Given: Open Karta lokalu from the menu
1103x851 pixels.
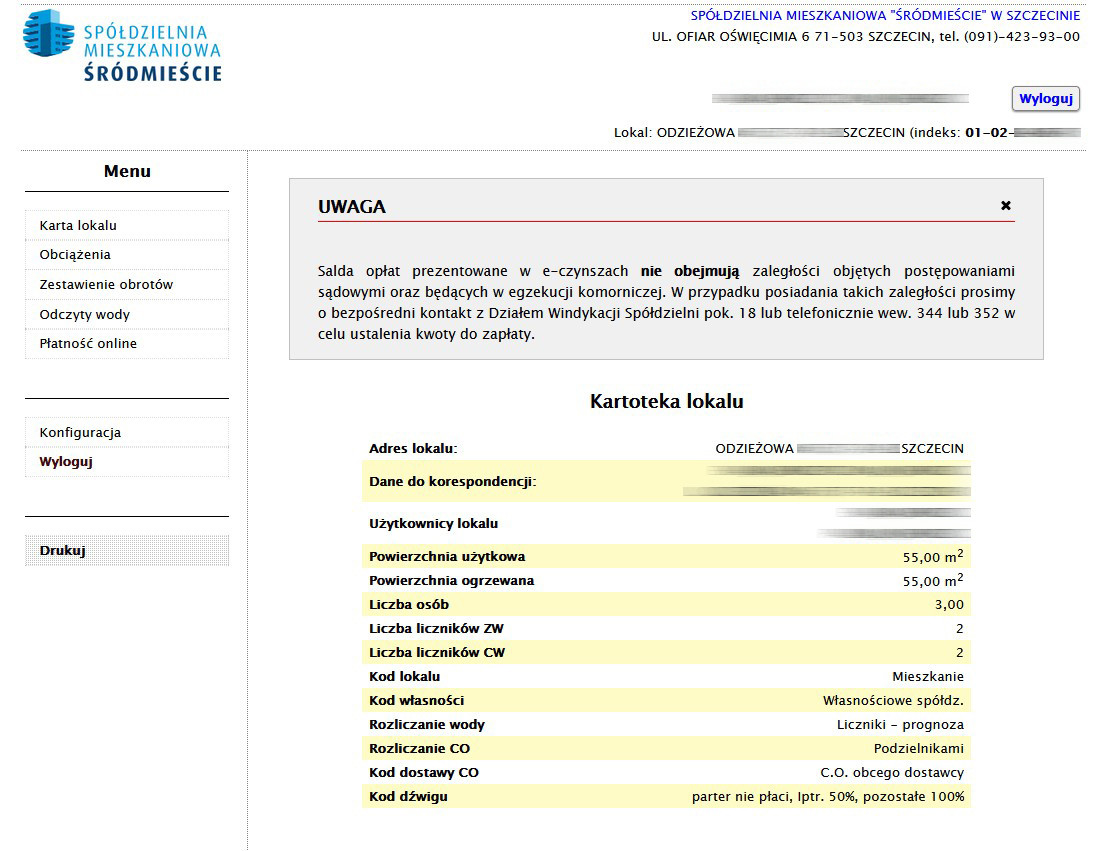Looking at the screenshot, I should pos(78,226).
